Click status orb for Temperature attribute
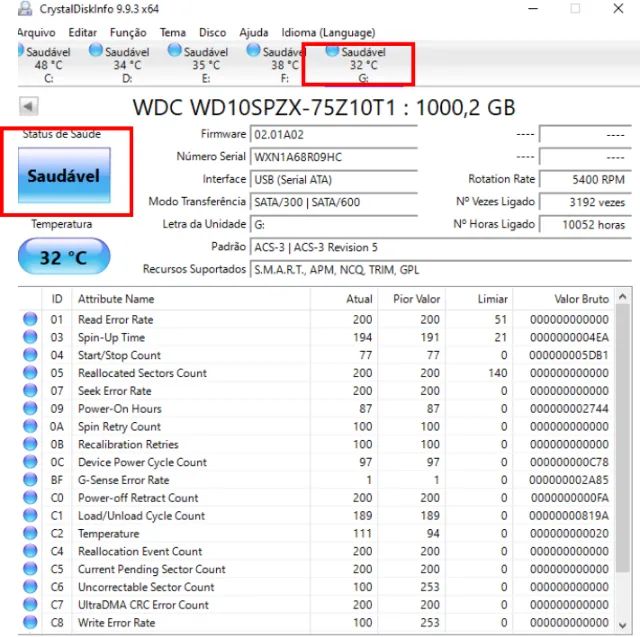The height and width of the screenshot is (637, 640). coord(30,533)
